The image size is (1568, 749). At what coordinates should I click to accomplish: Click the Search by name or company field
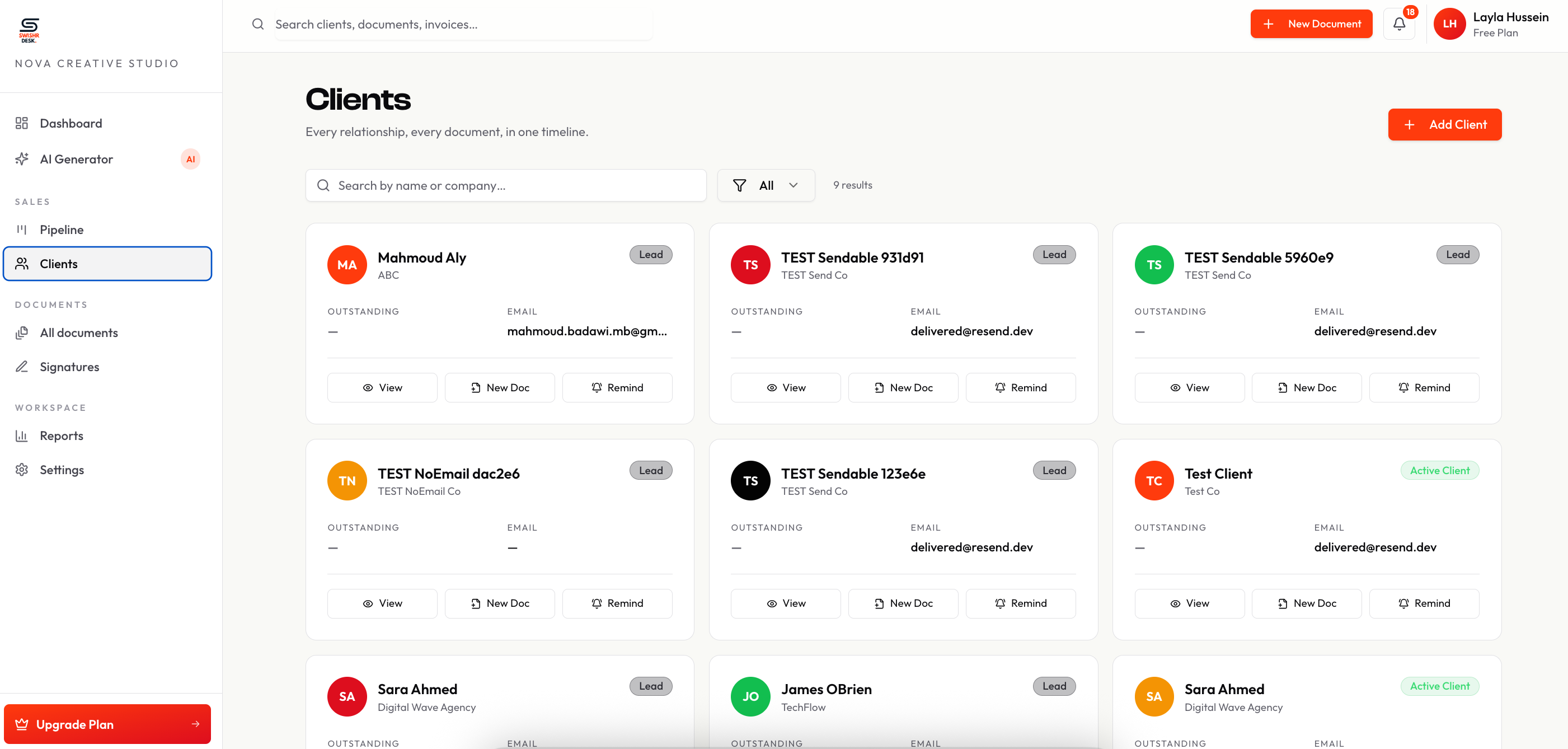tap(506, 185)
